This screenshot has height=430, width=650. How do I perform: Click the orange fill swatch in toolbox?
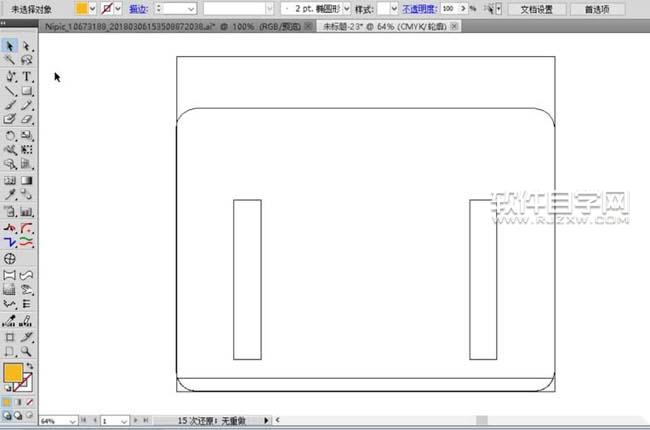coord(13,372)
